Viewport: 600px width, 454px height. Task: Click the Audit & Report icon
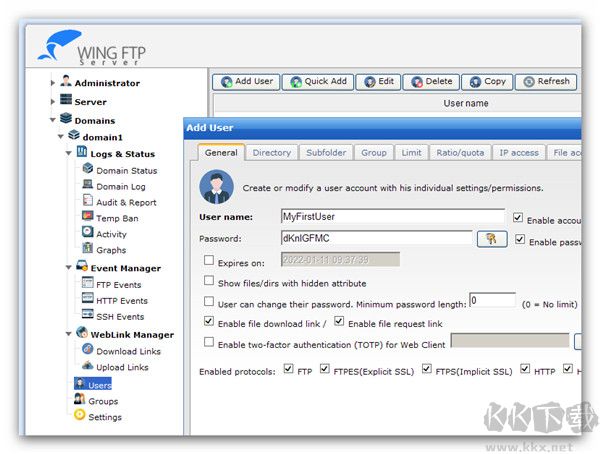88,200
